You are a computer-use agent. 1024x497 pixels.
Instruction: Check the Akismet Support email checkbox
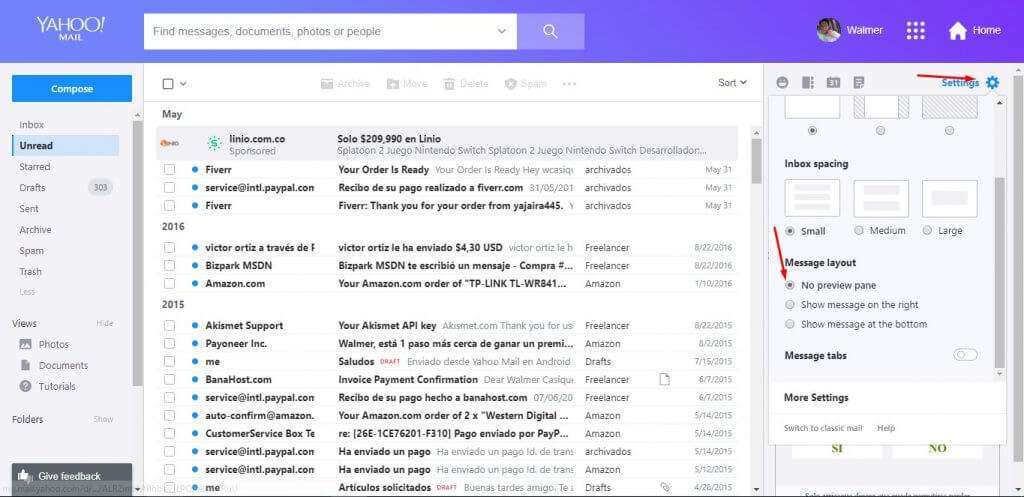(x=170, y=325)
